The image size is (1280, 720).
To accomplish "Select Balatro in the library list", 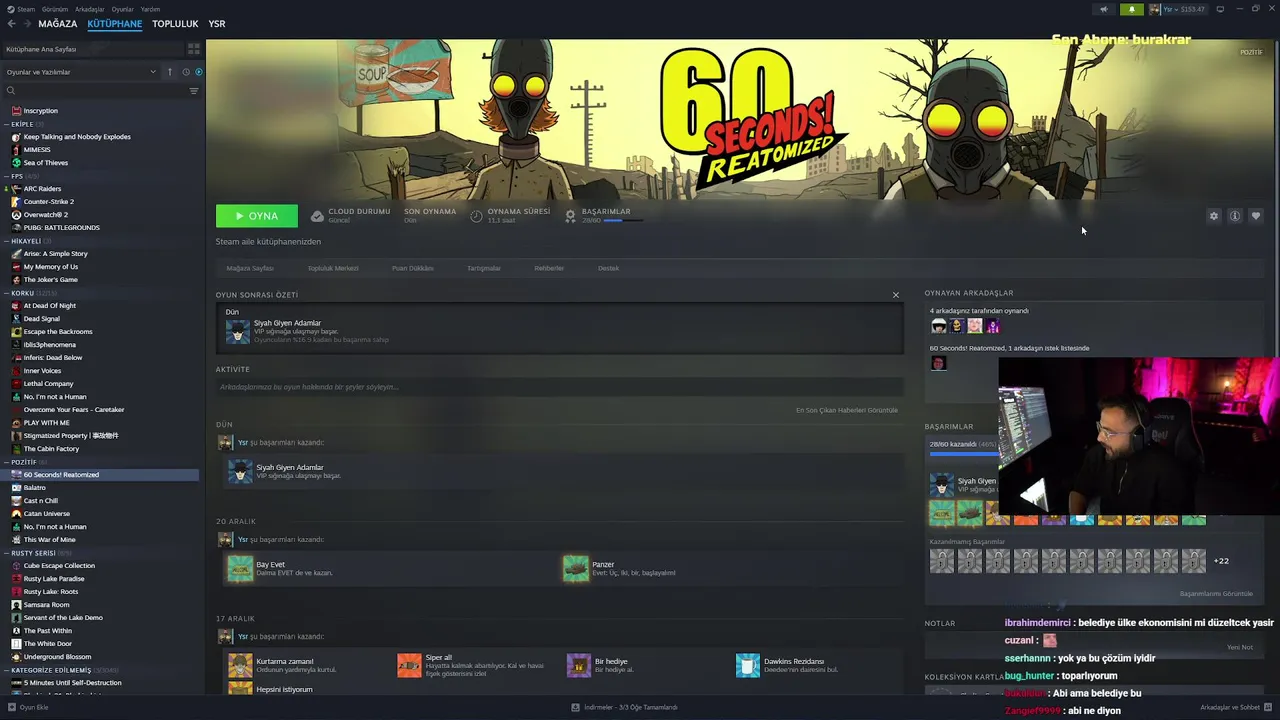I will point(35,487).
